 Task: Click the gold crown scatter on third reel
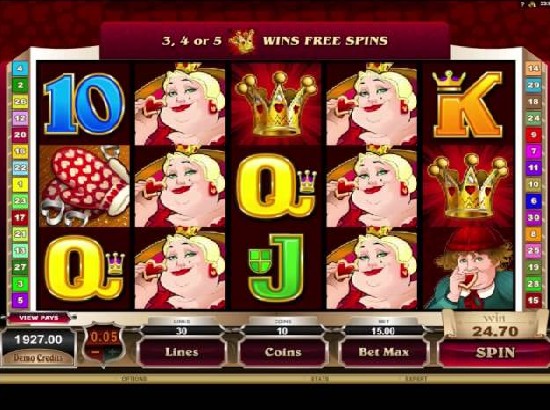276,103
